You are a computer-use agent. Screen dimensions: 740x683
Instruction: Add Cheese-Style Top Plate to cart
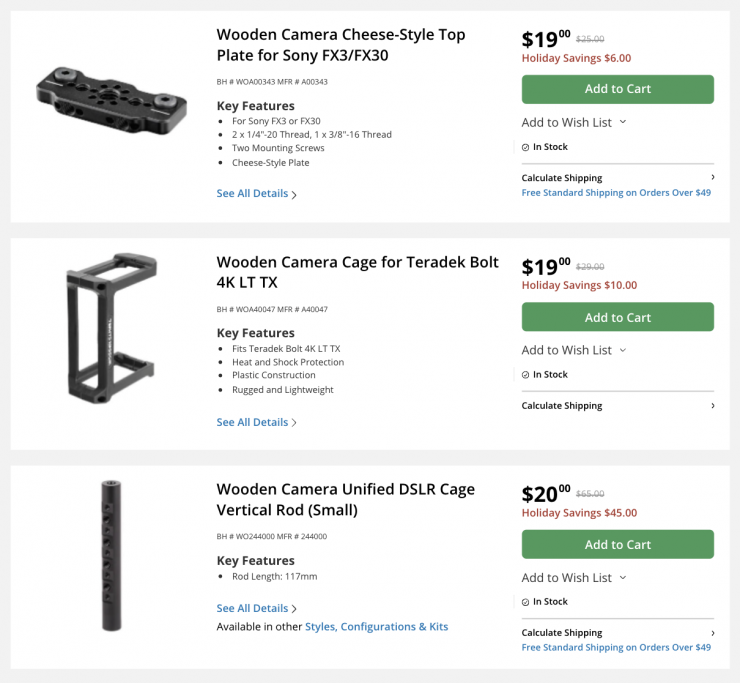pyautogui.click(x=617, y=89)
